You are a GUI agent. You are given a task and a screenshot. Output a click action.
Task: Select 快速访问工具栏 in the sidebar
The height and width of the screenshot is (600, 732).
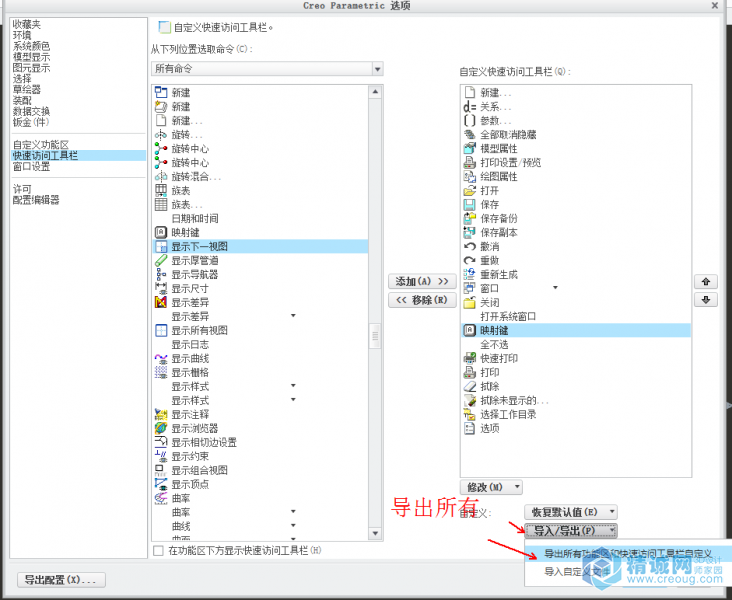pos(78,155)
